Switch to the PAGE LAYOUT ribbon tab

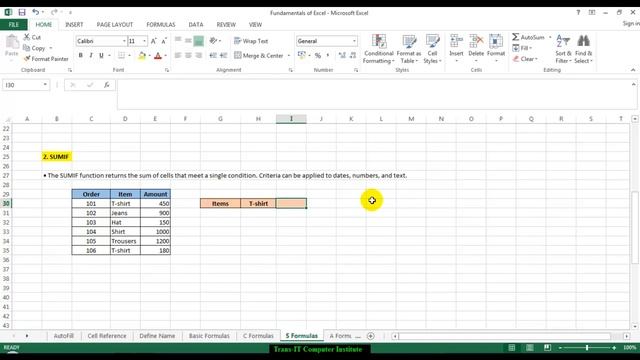coord(115,24)
